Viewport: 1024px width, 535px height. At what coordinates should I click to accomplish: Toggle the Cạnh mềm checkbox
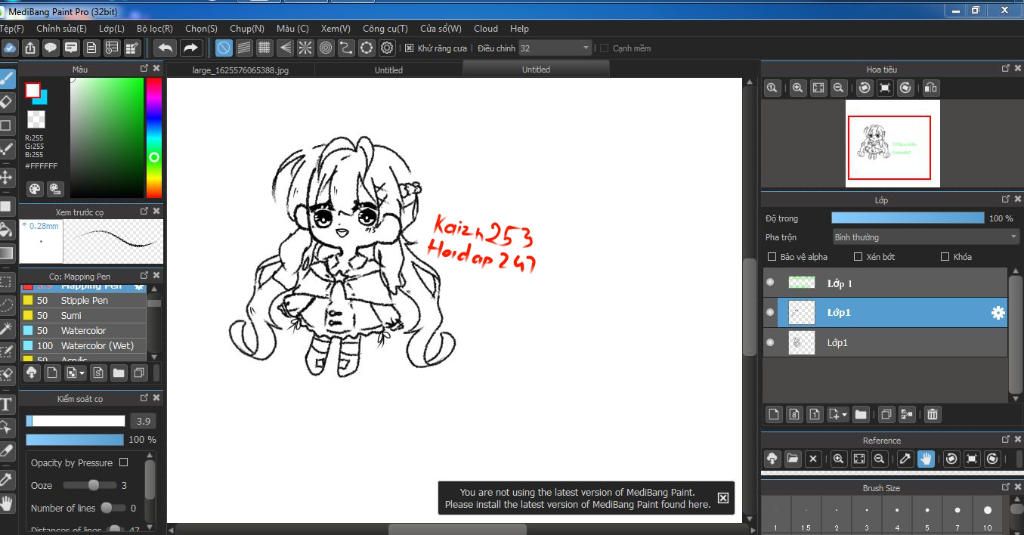click(x=604, y=48)
